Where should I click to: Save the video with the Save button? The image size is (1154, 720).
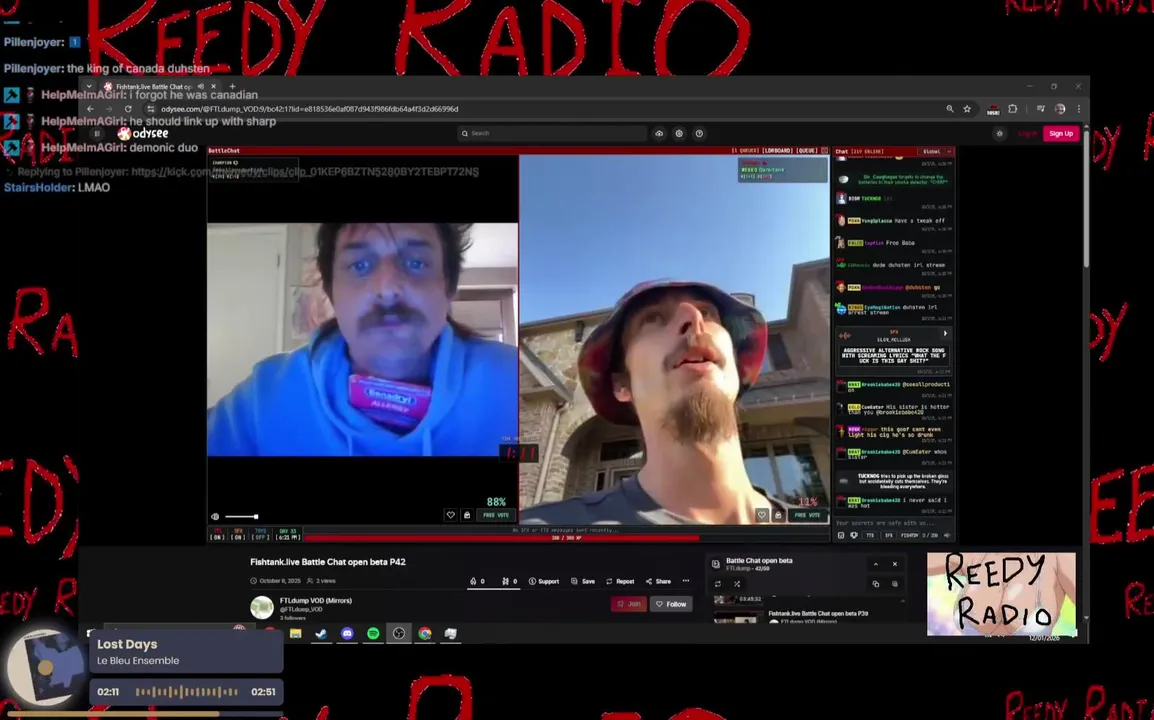point(583,581)
